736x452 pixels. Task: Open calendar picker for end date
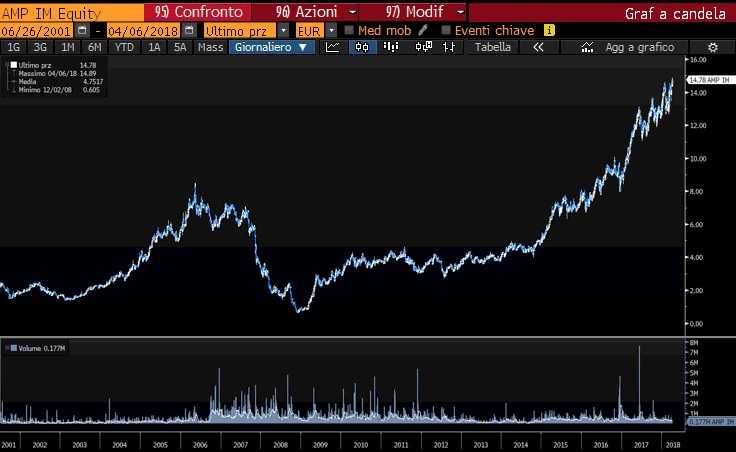(190, 31)
